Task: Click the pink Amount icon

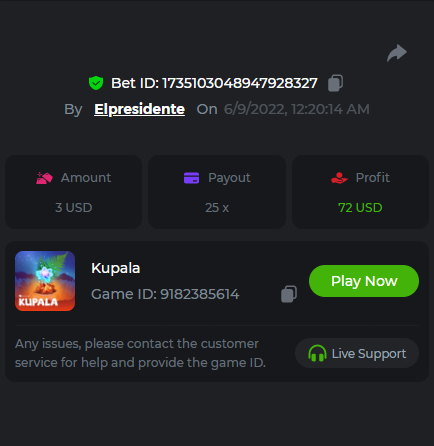Action: coord(44,178)
